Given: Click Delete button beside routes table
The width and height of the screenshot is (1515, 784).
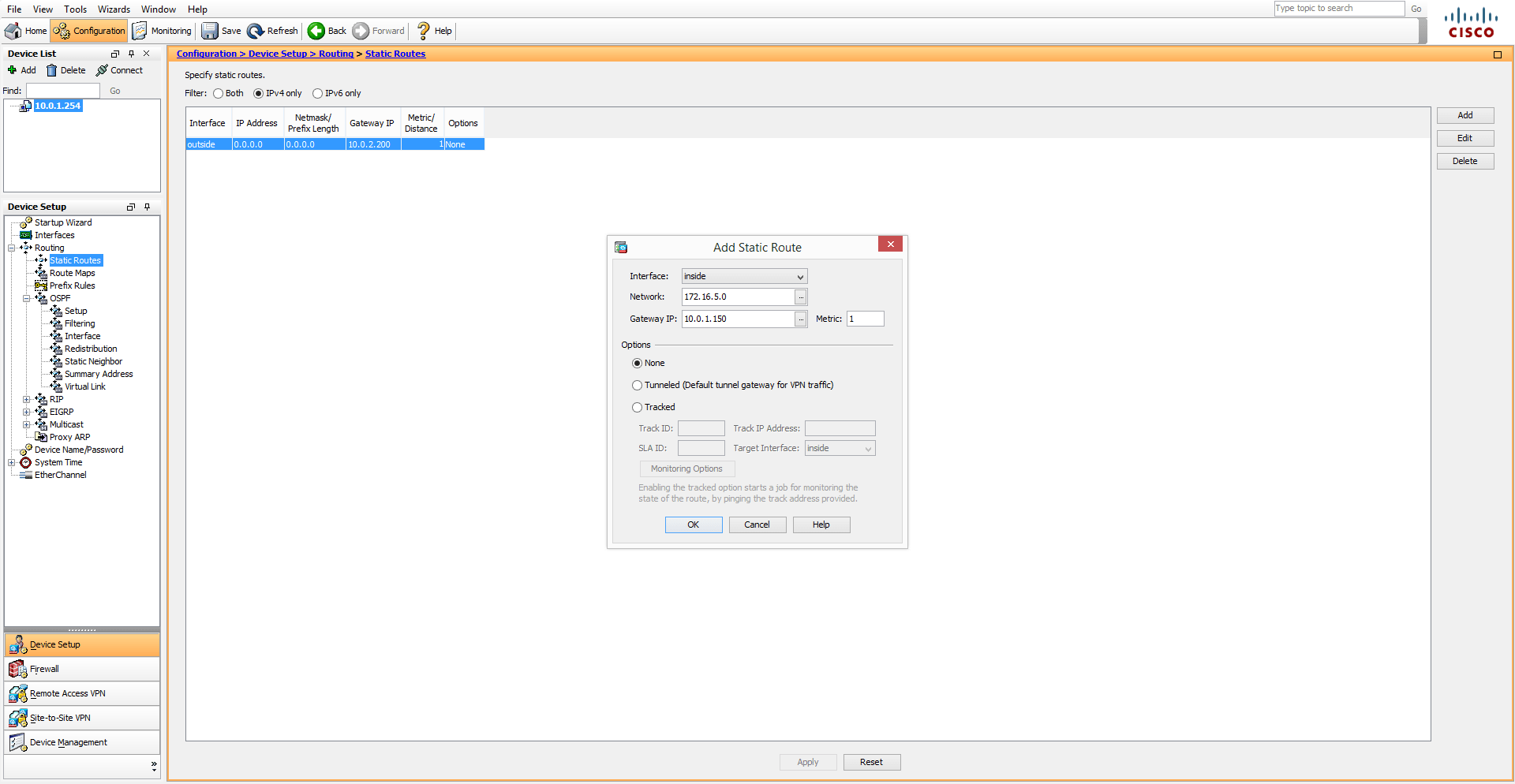Looking at the screenshot, I should click(1465, 161).
